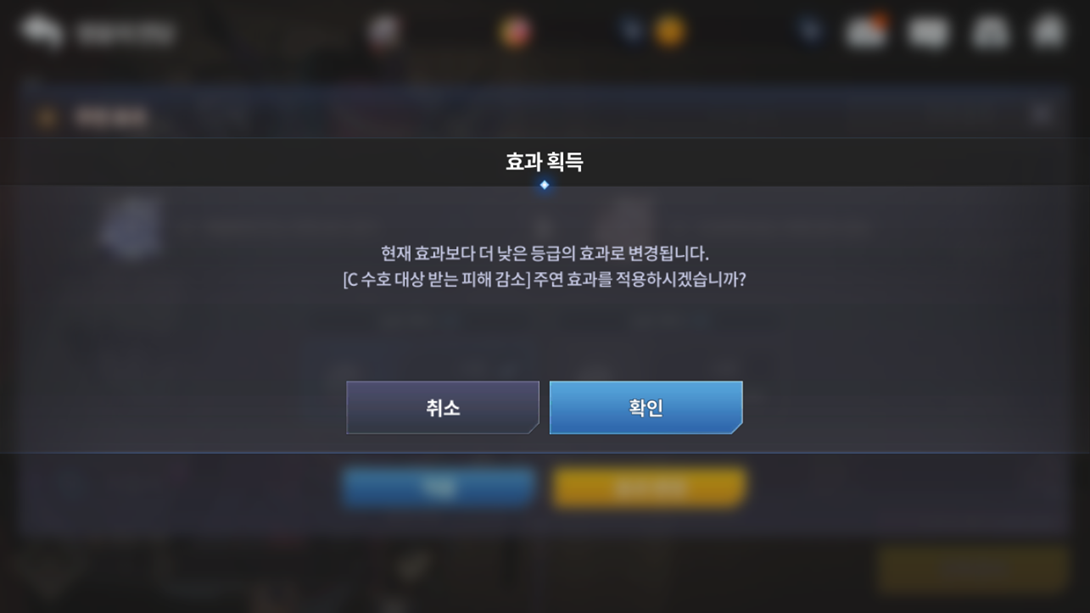Click the blurred icon right of notification icon
Screen dimensions: 1090x613
[929, 32]
